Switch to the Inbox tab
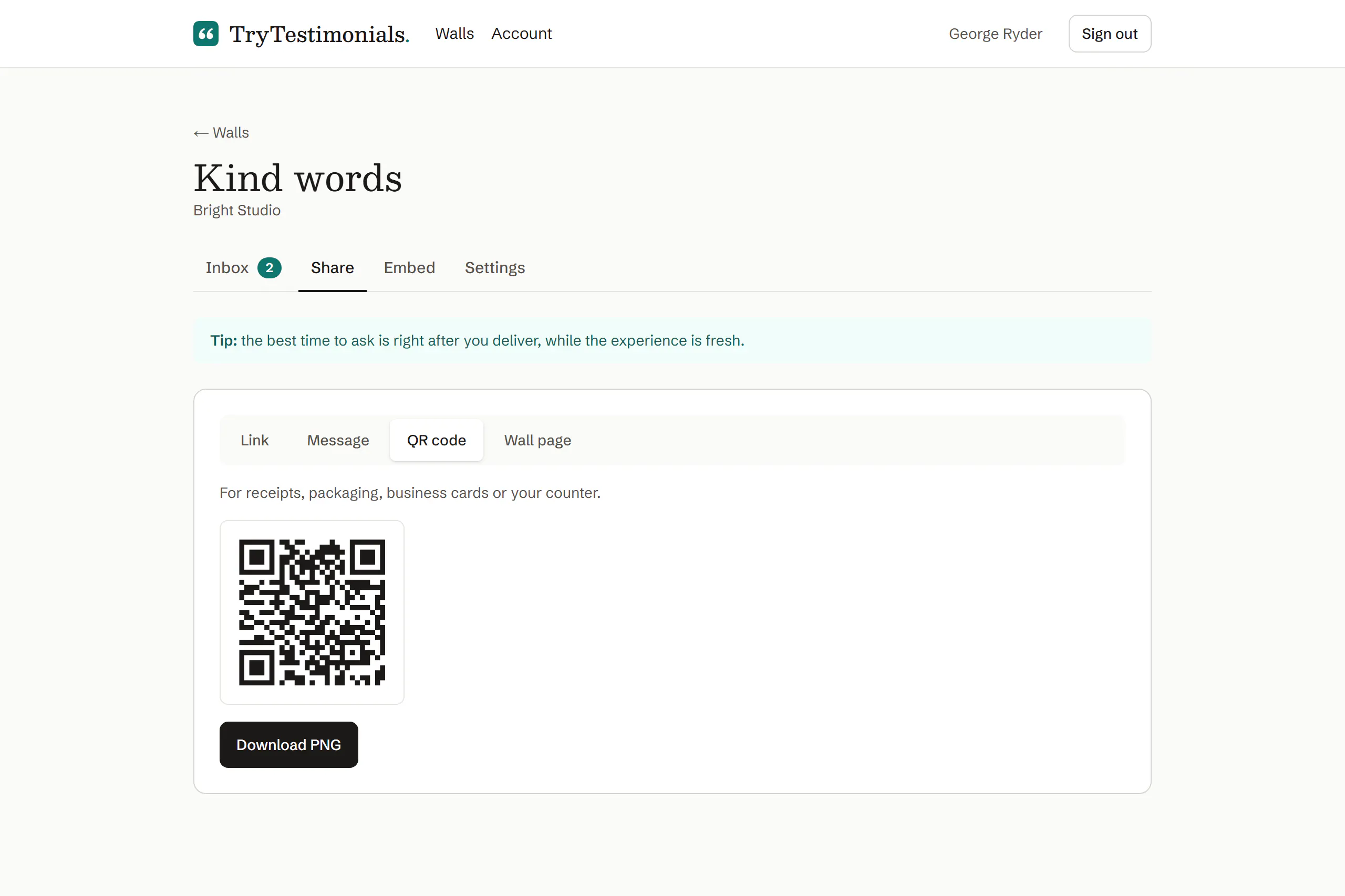The width and height of the screenshot is (1345, 896). [243, 267]
